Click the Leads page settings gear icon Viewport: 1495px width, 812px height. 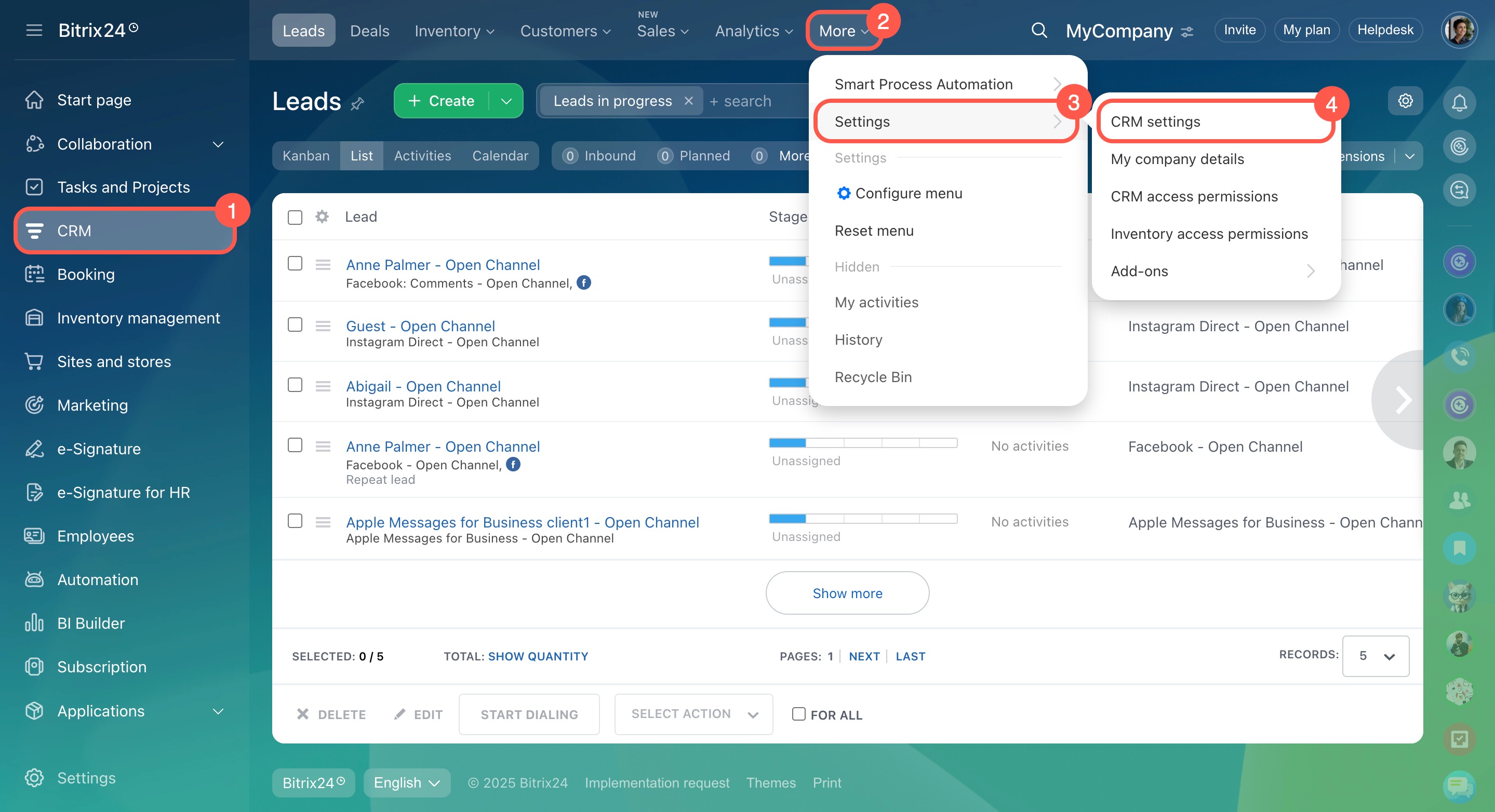[x=1405, y=101]
